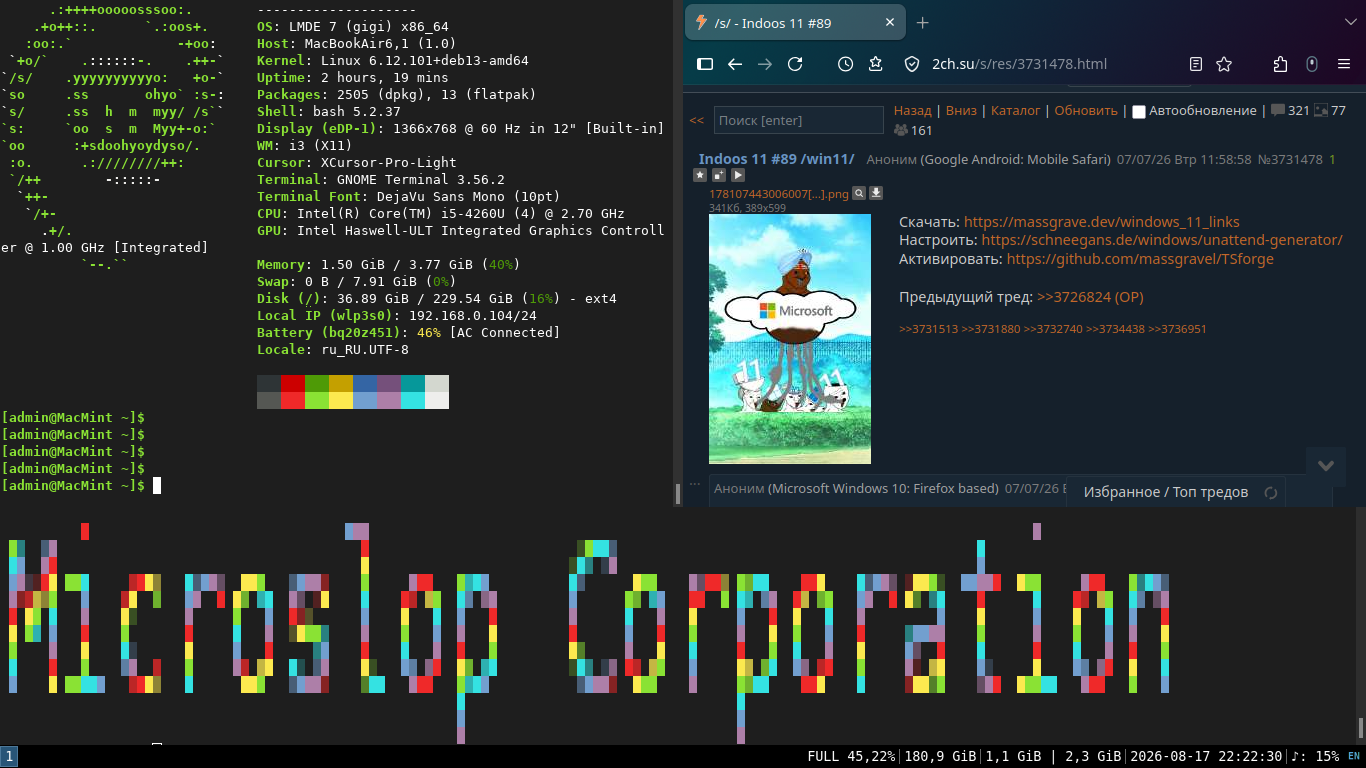
Task: Click reply reference >>3736951
Action: tap(1177, 329)
